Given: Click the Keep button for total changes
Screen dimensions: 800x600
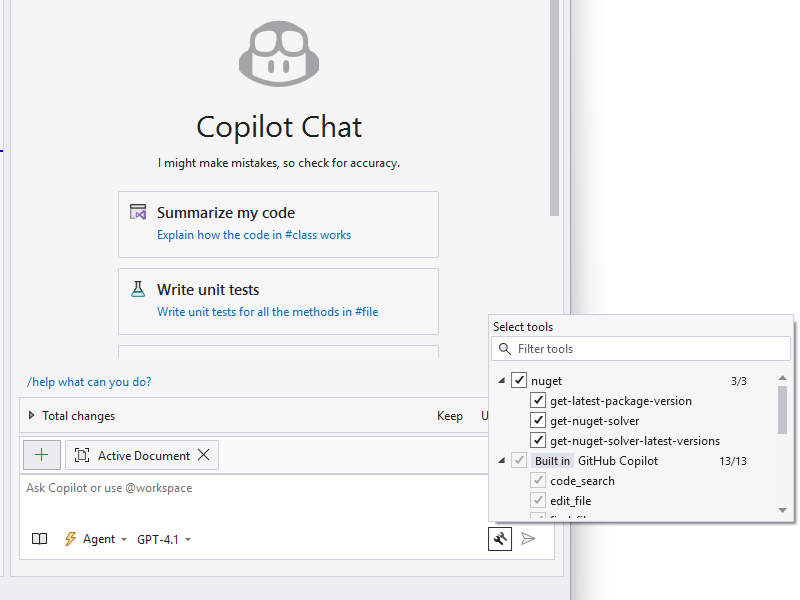Looking at the screenshot, I should (450, 415).
